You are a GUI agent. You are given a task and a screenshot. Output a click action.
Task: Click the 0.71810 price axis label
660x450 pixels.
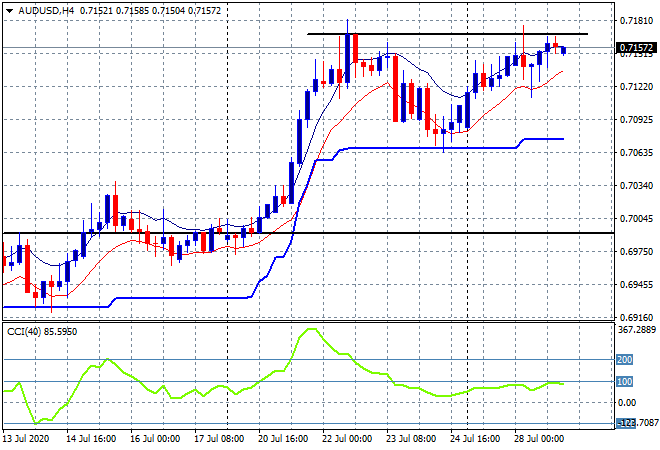[636, 21]
